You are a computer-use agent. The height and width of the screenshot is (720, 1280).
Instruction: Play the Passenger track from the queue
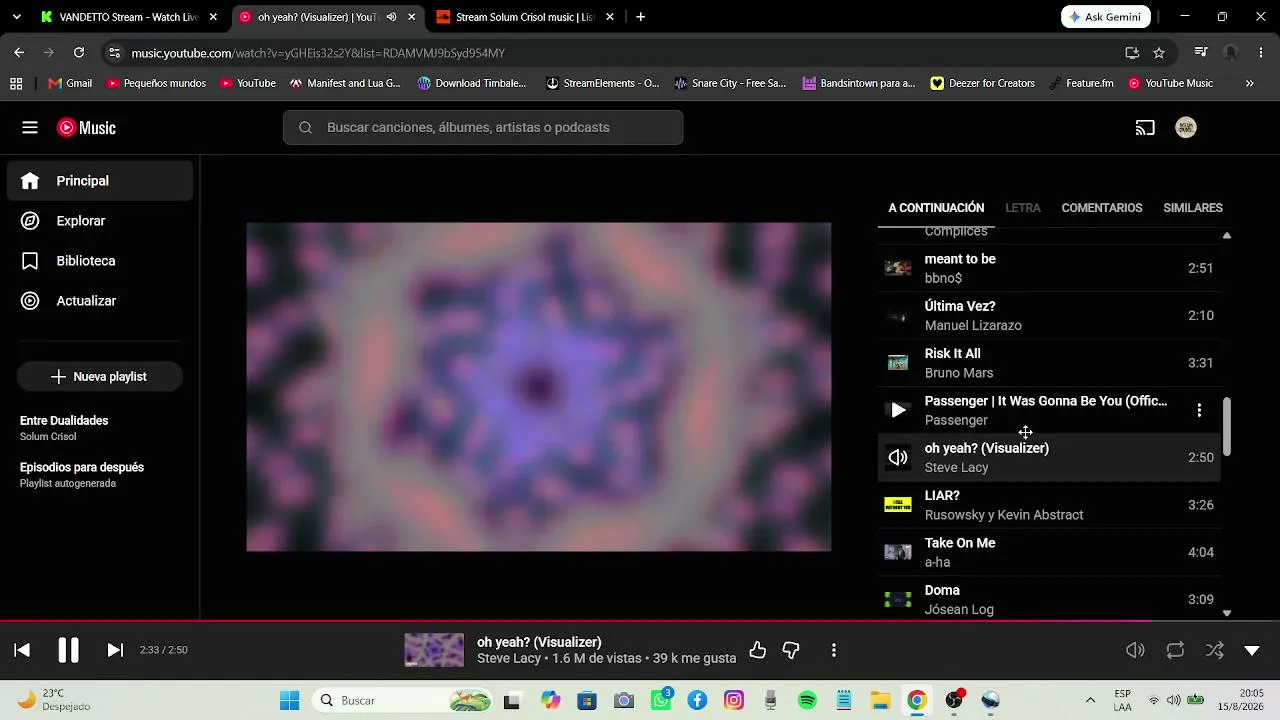click(898, 410)
